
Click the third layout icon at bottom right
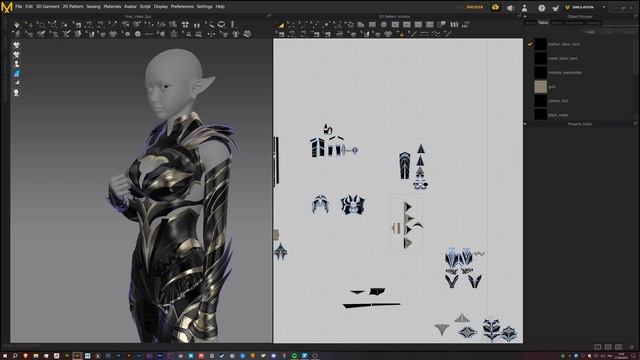pyautogui.click(x=619, y=347)
